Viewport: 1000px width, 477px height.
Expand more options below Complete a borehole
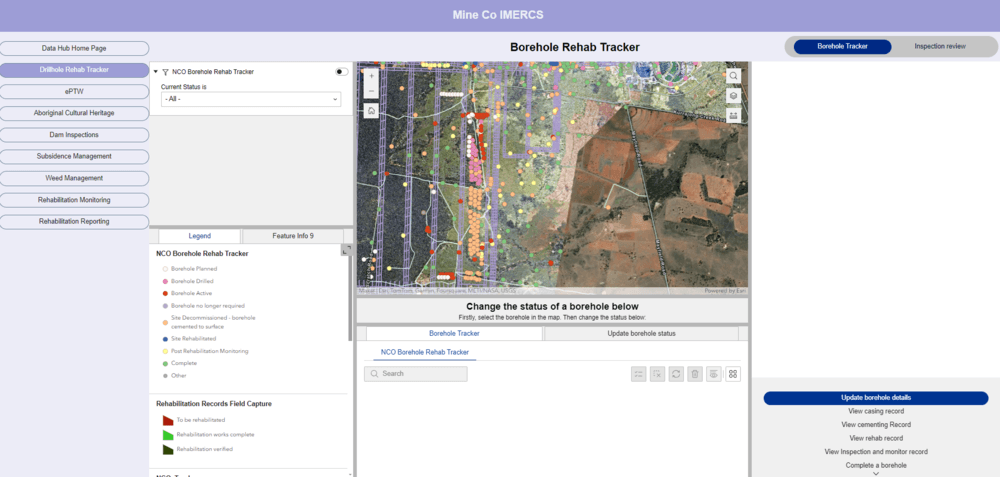[876, 474]
